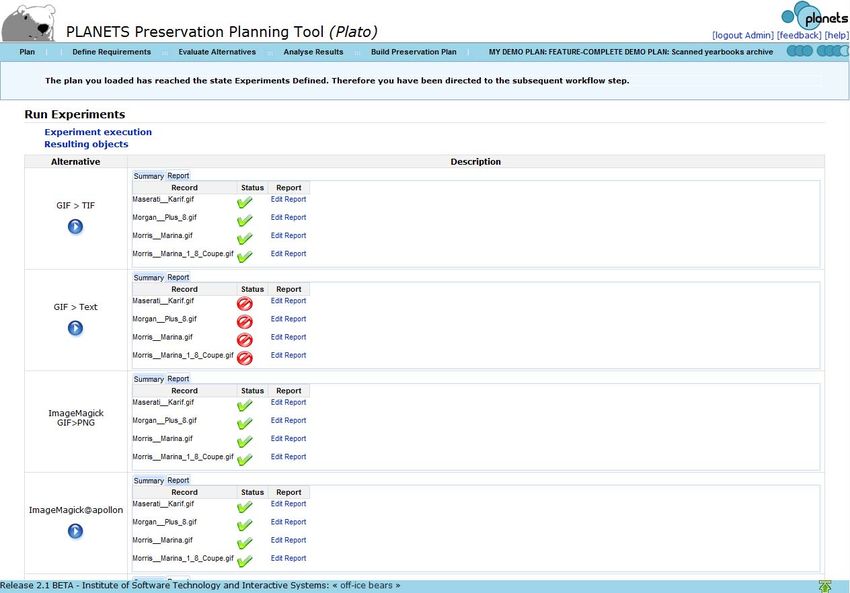Image resolution: width=850 pixels, height=593 pixels.
Task: Open the Define Requirements menu
Action: (112, 52)
